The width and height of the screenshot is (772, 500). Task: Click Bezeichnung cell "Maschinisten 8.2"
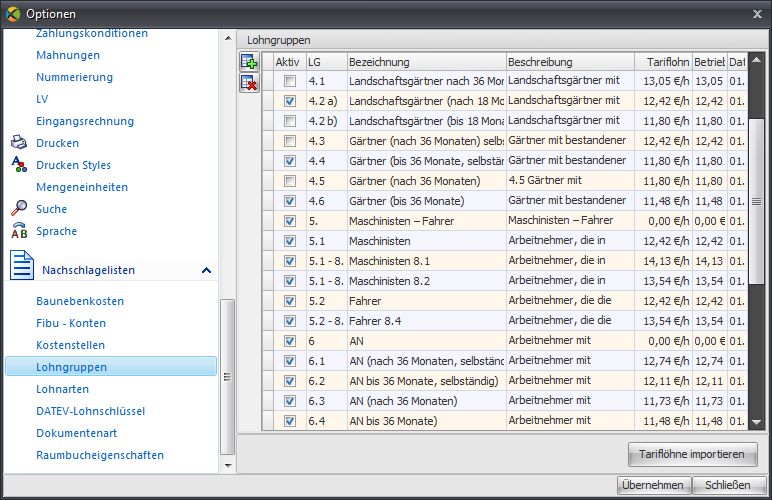[x=427, y=281]
